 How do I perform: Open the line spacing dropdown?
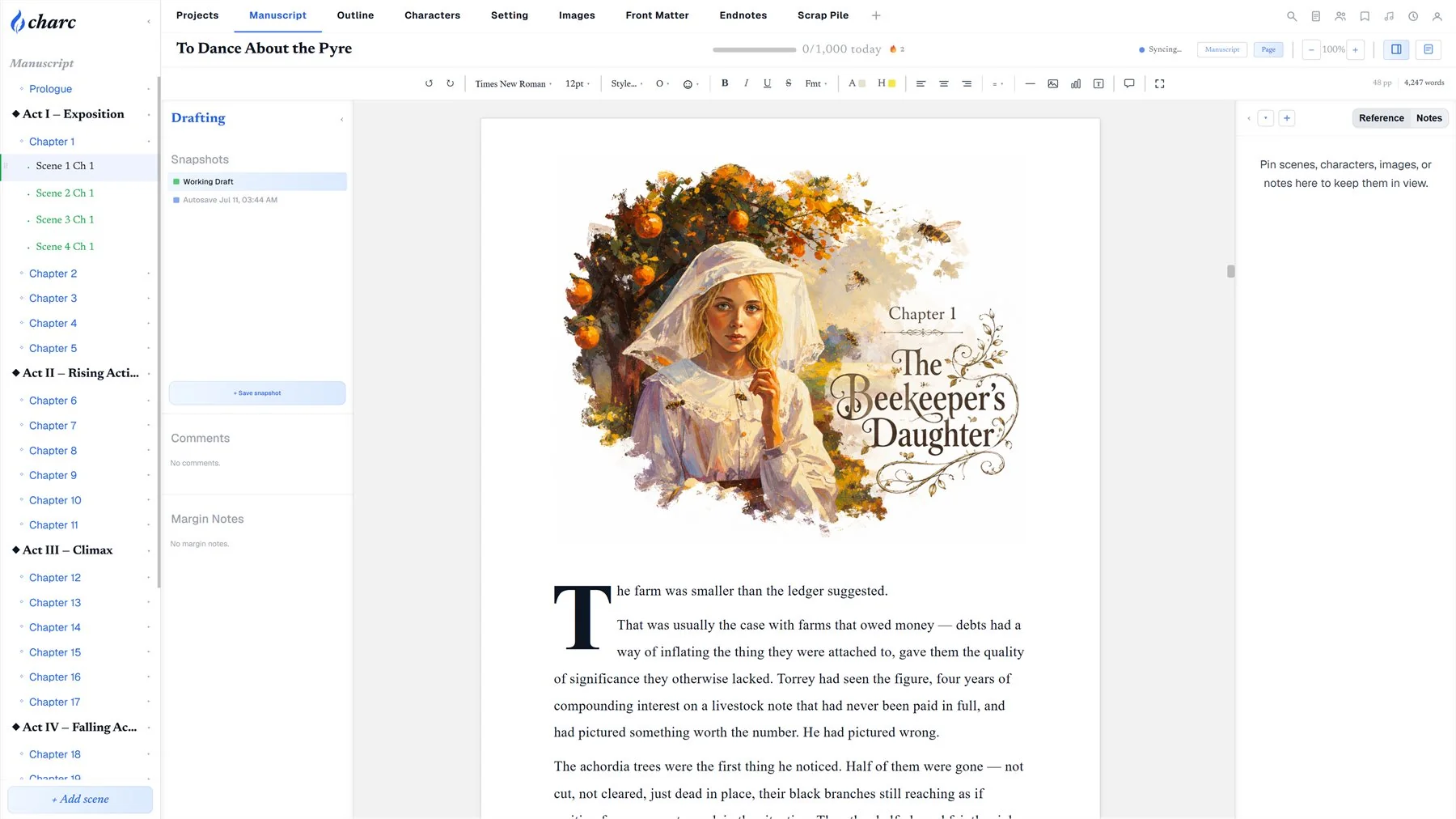click(997, 83)
